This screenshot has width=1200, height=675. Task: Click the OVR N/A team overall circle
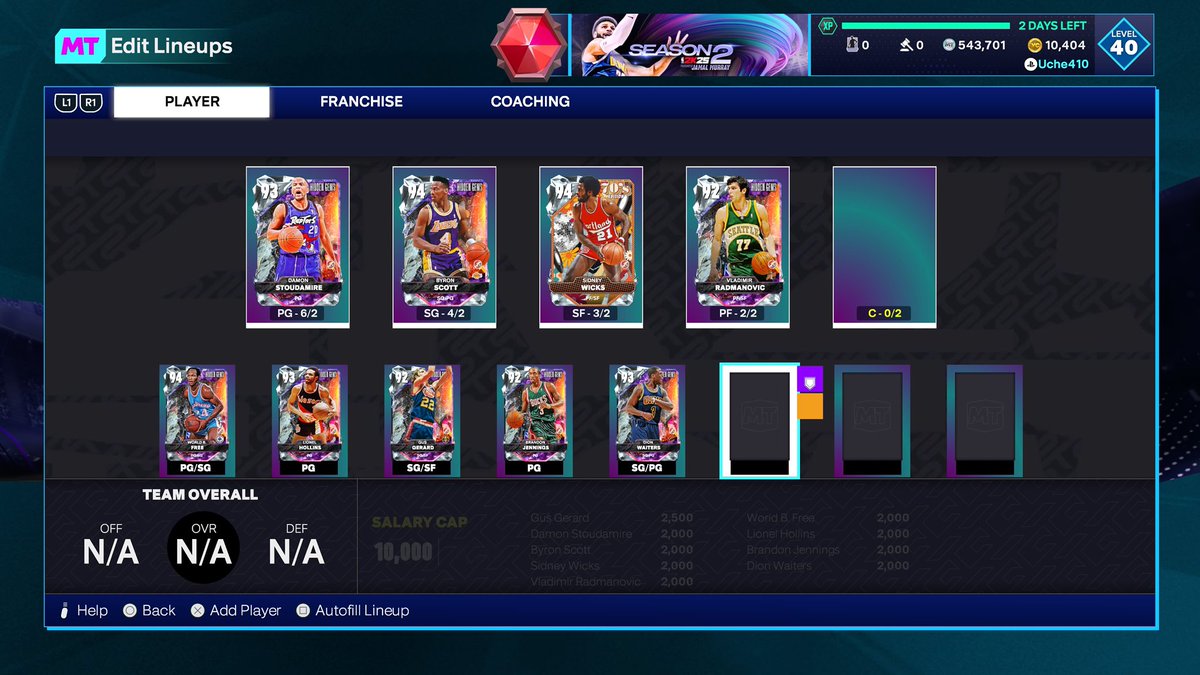click(x=203, y=547)
